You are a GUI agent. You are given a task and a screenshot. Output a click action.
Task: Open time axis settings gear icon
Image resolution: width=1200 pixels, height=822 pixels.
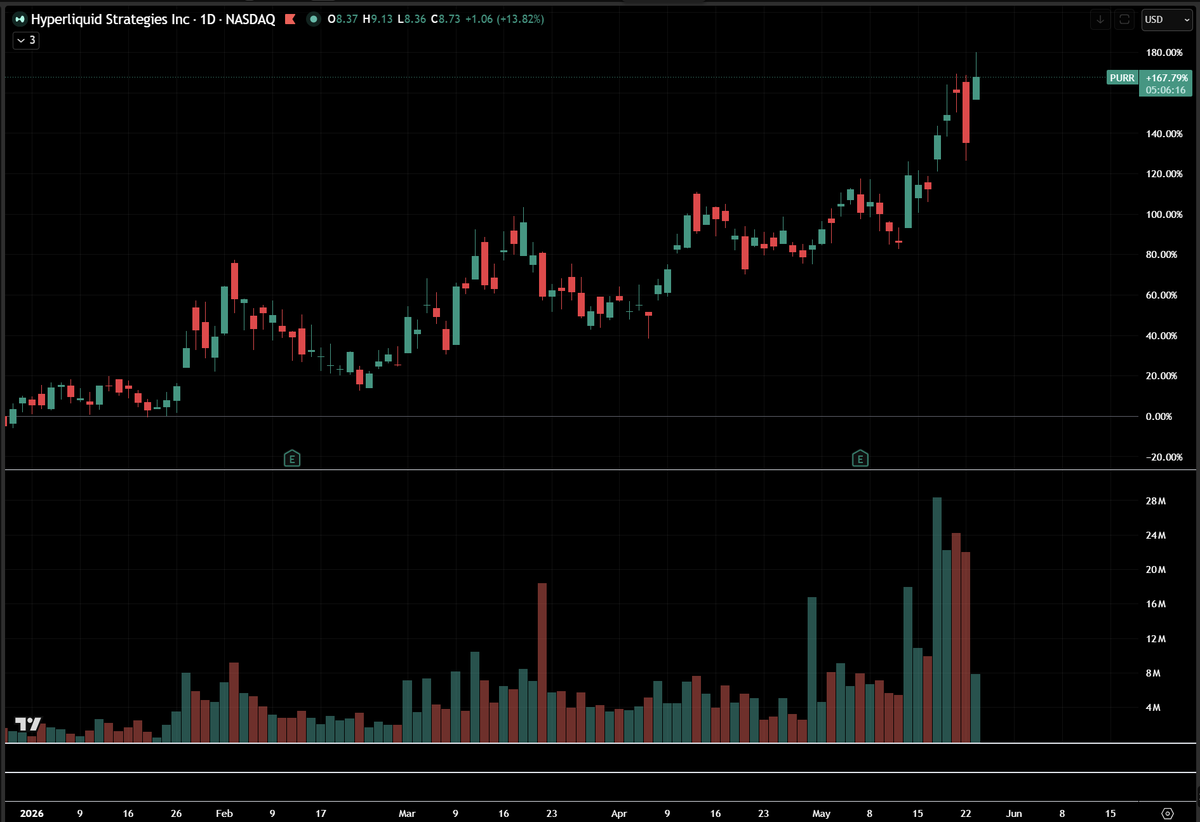1167,814
